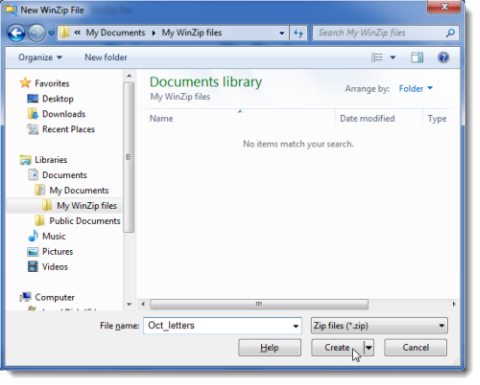Click the Cancel button
Image resolution: width=480 pixels, height=385 pixels.
[x=415, y=348]
